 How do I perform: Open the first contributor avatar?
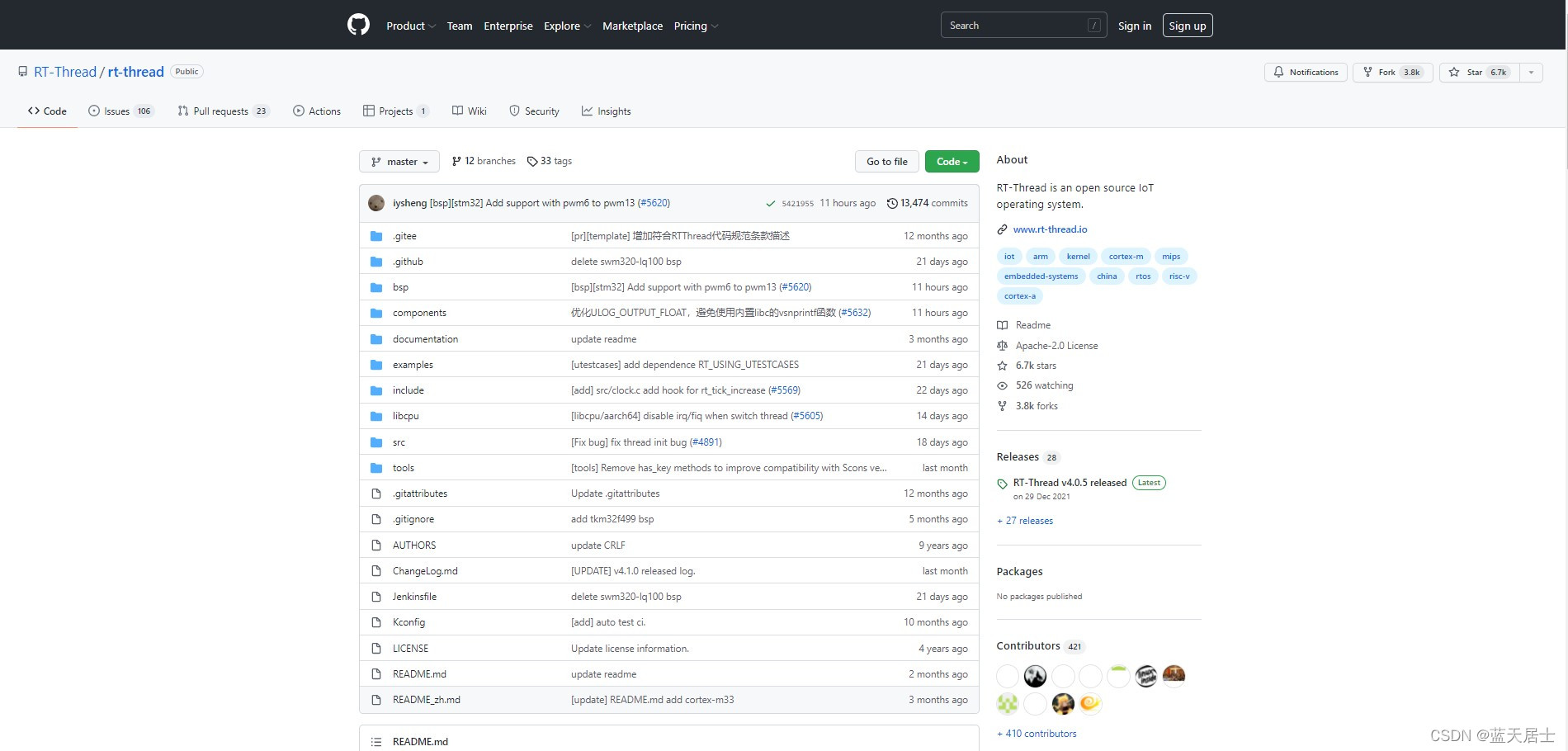coord(1008,676)
